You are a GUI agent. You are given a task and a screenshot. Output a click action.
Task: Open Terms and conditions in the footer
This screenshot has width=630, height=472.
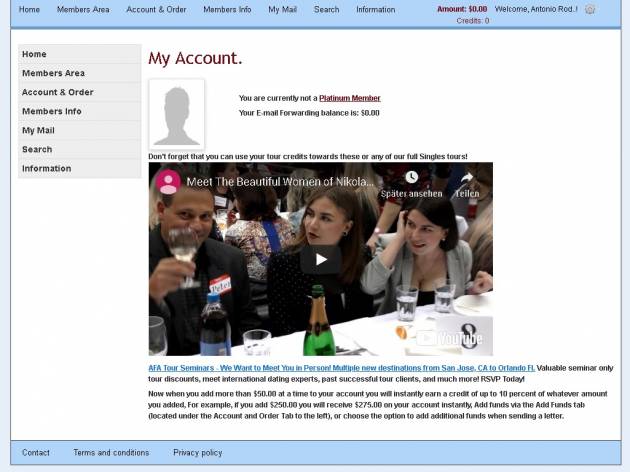coord(111,453)
